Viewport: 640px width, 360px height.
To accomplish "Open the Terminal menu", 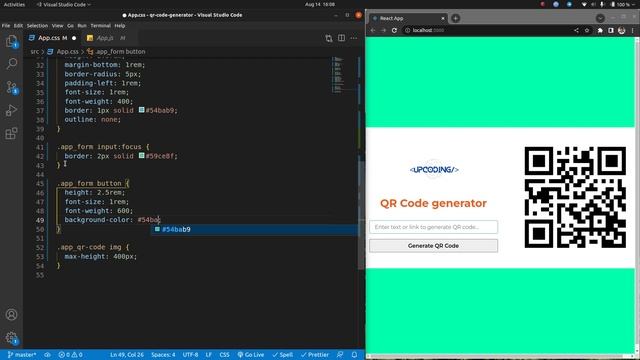I will pos(100,26).
